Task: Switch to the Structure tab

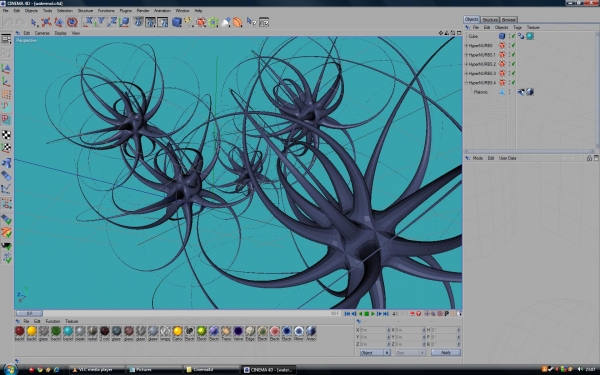Action: coord(489,20)
